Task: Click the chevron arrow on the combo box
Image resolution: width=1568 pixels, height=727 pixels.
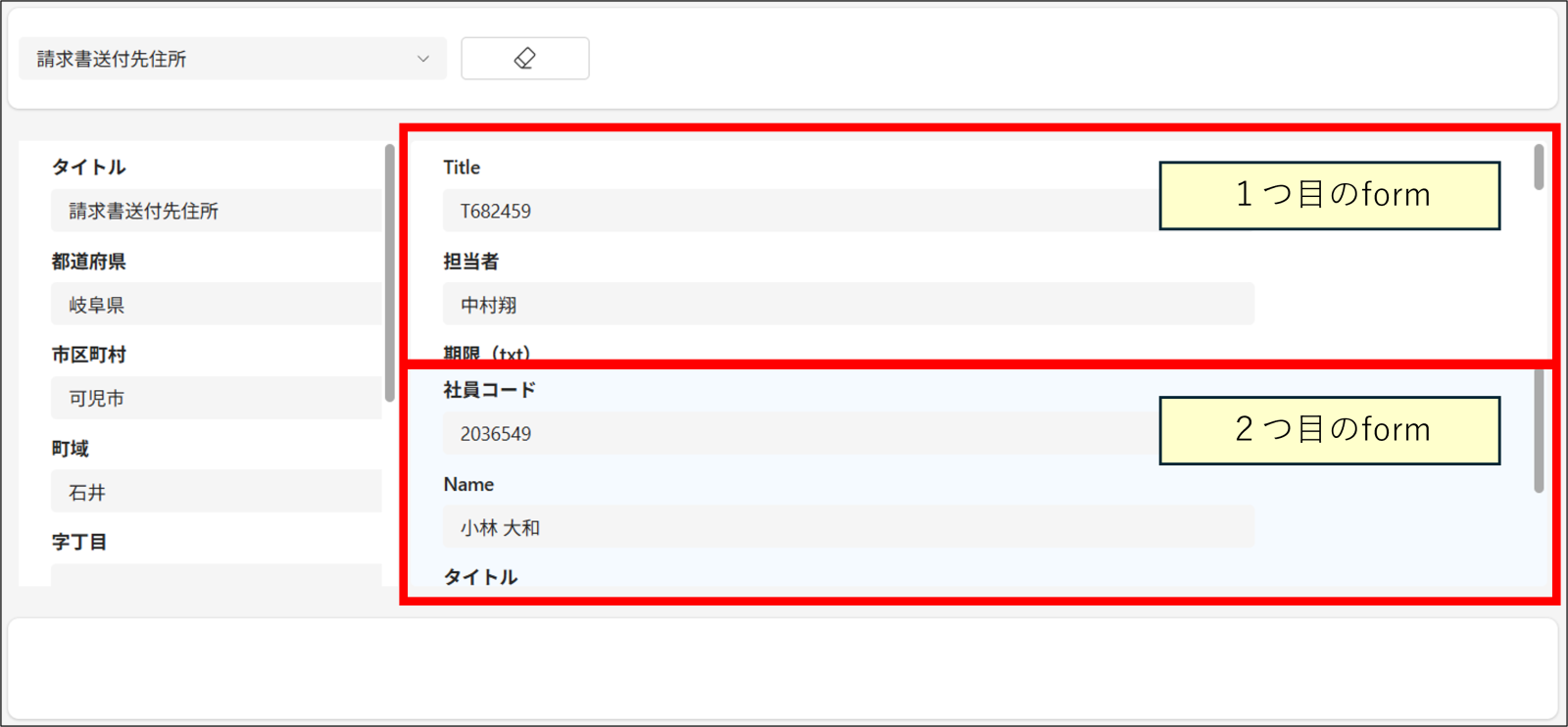Action: click(x=423, y=59)
